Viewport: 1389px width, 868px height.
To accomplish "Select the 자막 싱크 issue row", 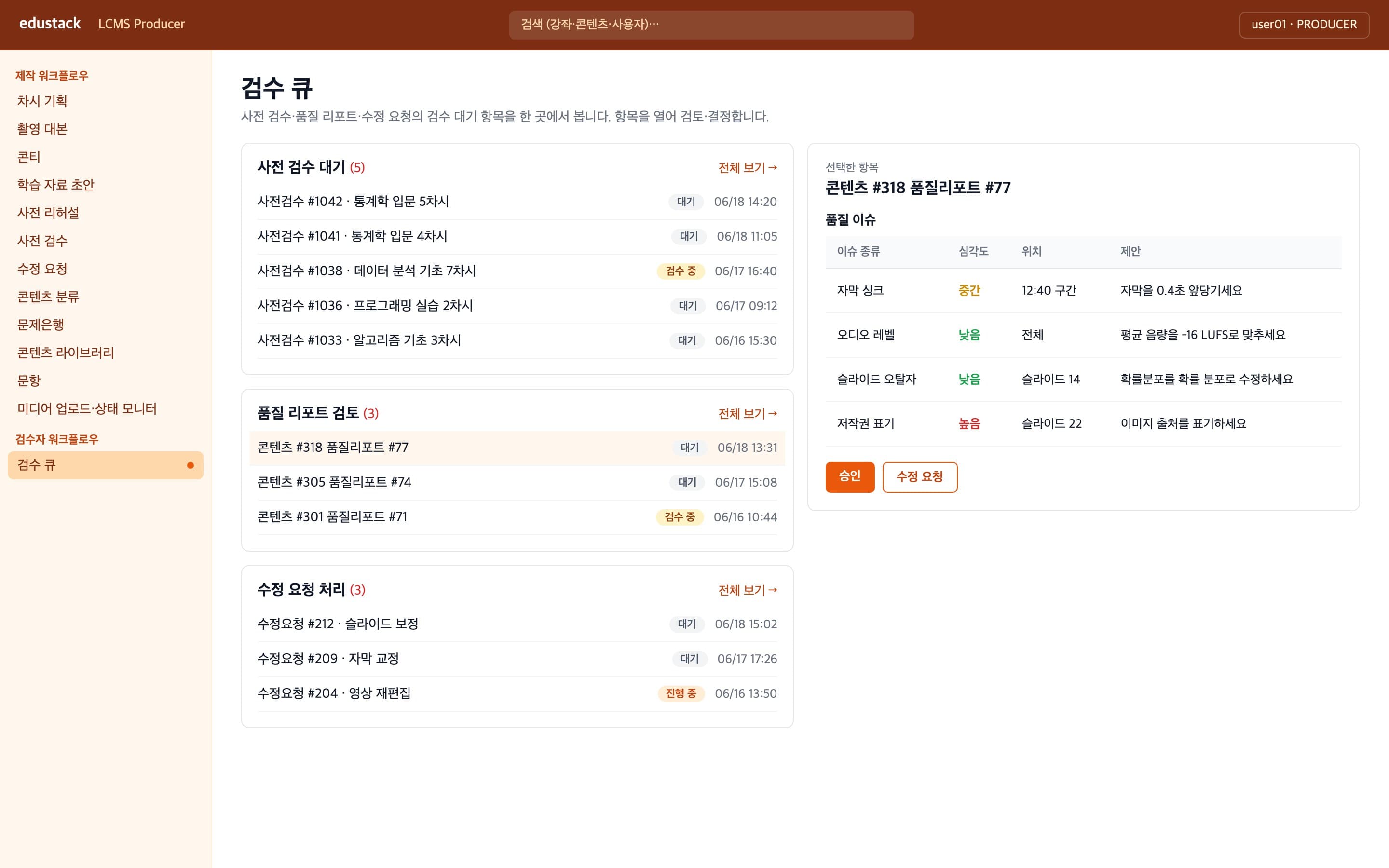I will click(1083, 290).
